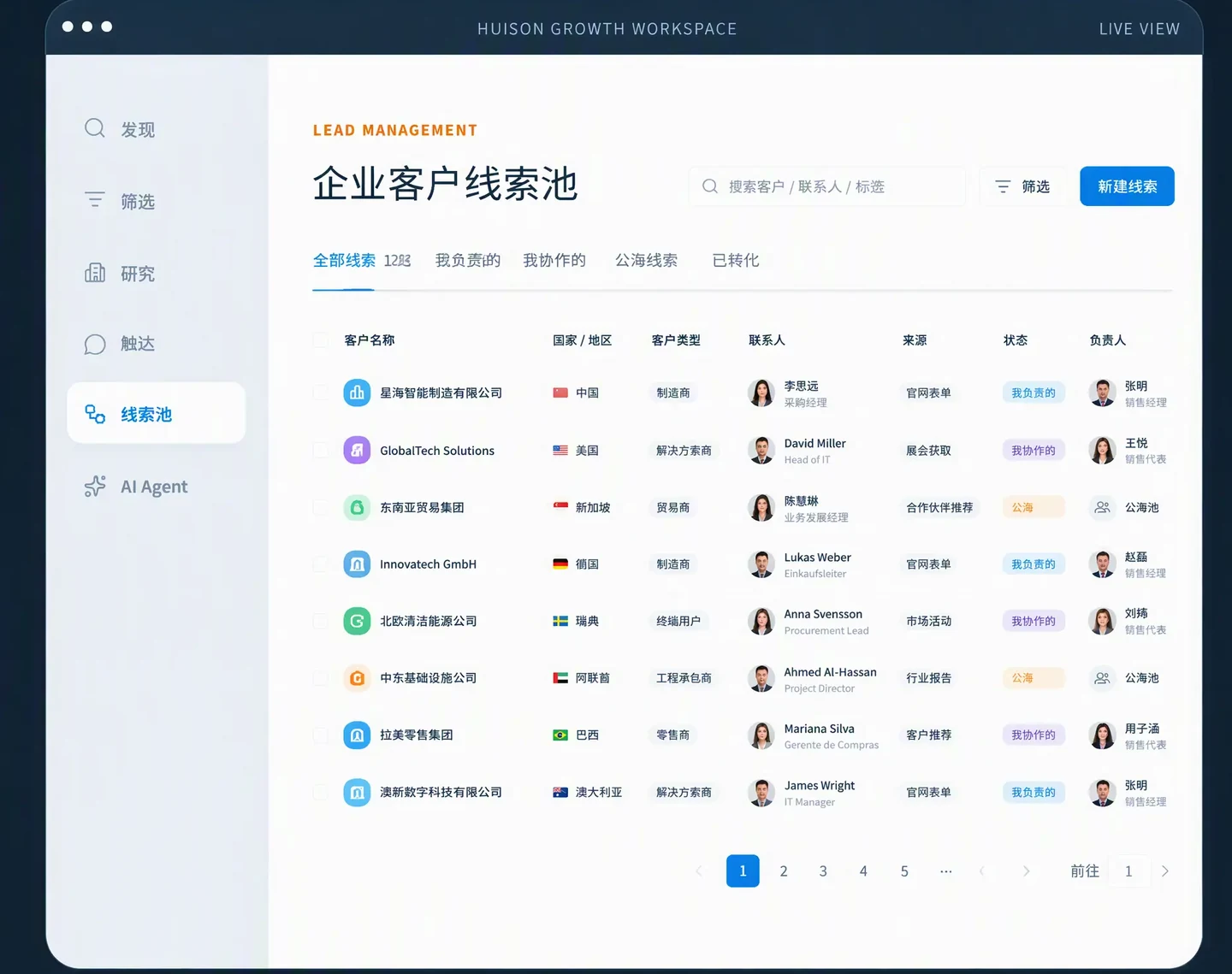The image size is (1232, 974).
Task: Click the 公海池 owner icon for 中东基础设施公司
Action: click(1102, 678)
